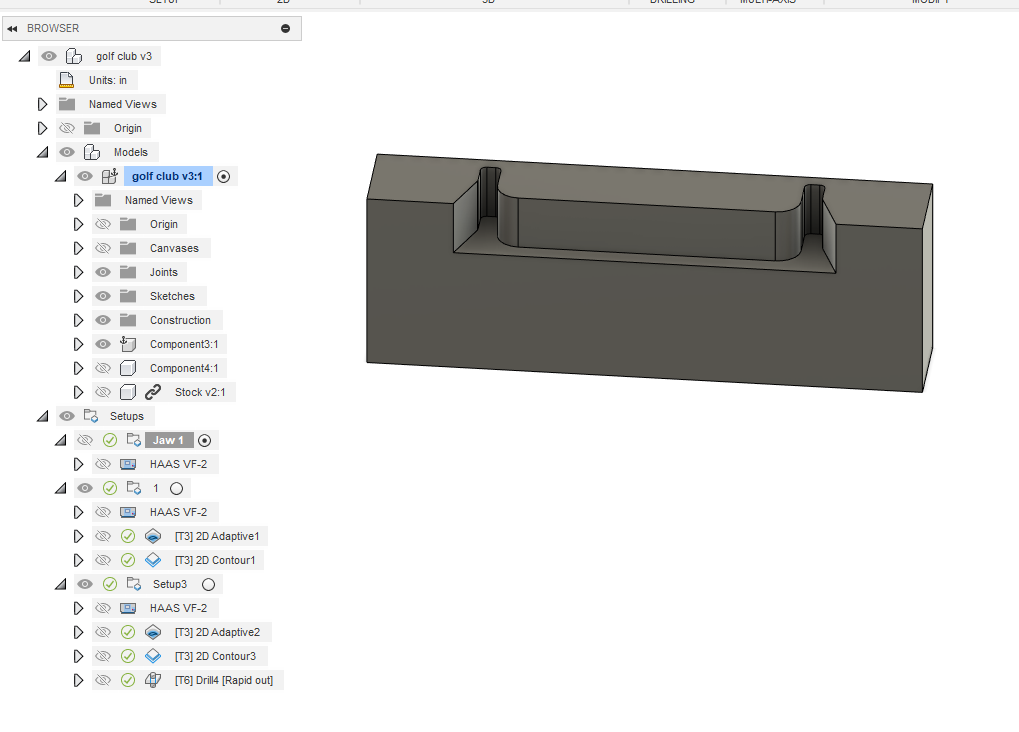This screenshot has height=732, width=1019.
Task: Hide the Joints folder
Action: 103,272
